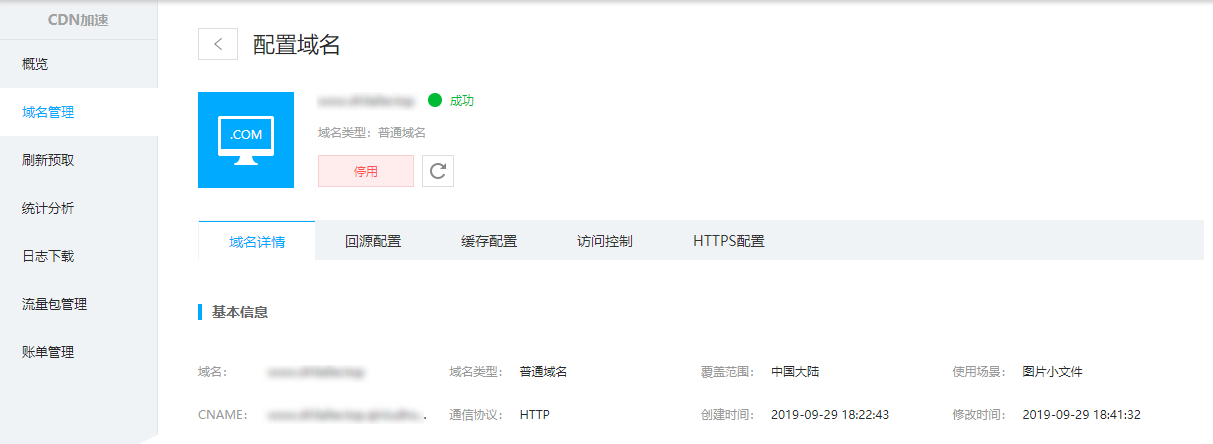Open 概览 in the sidebar

(35, 64)
